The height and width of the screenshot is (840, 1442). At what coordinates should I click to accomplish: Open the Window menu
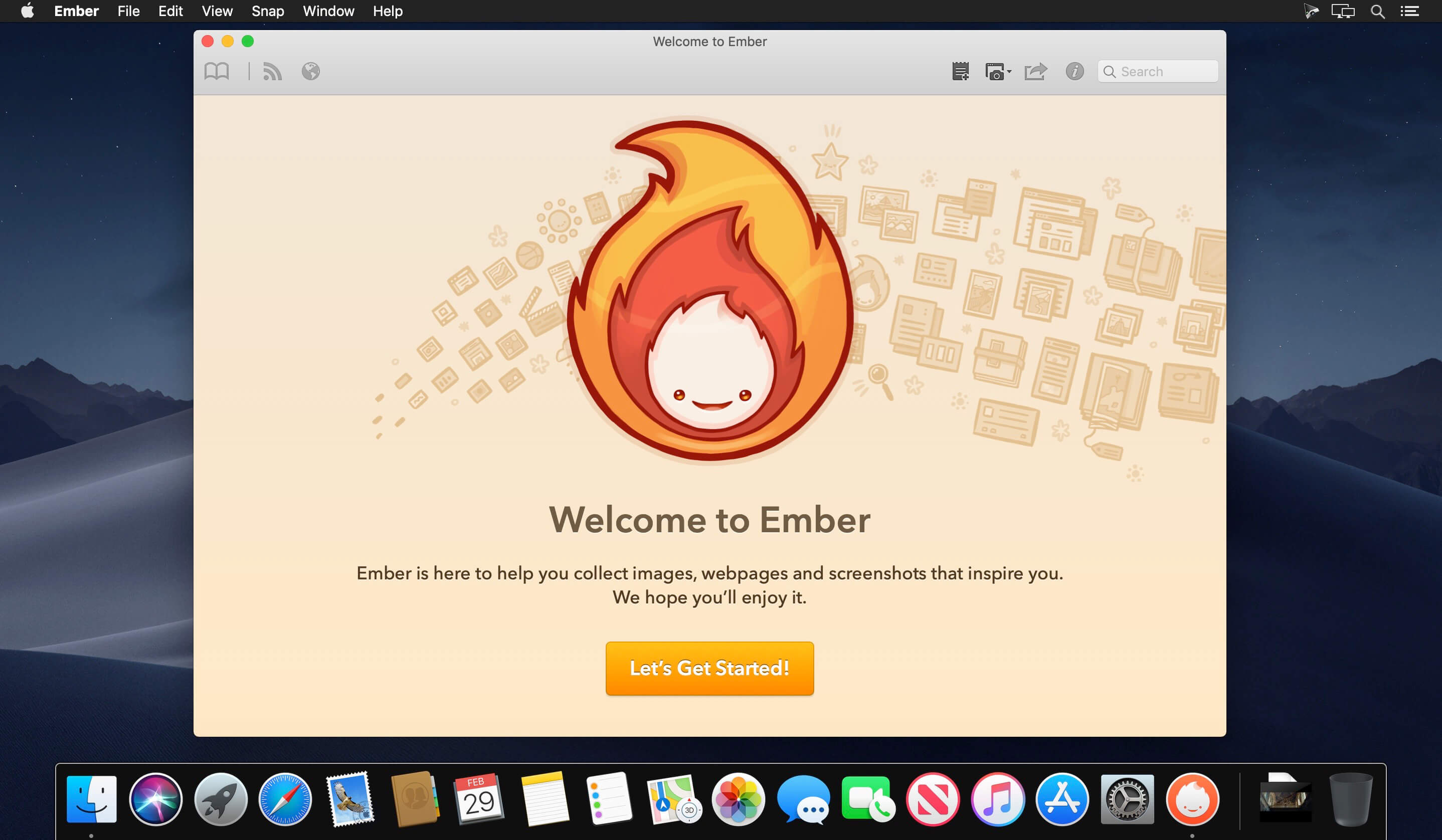[x=328, y=11]
